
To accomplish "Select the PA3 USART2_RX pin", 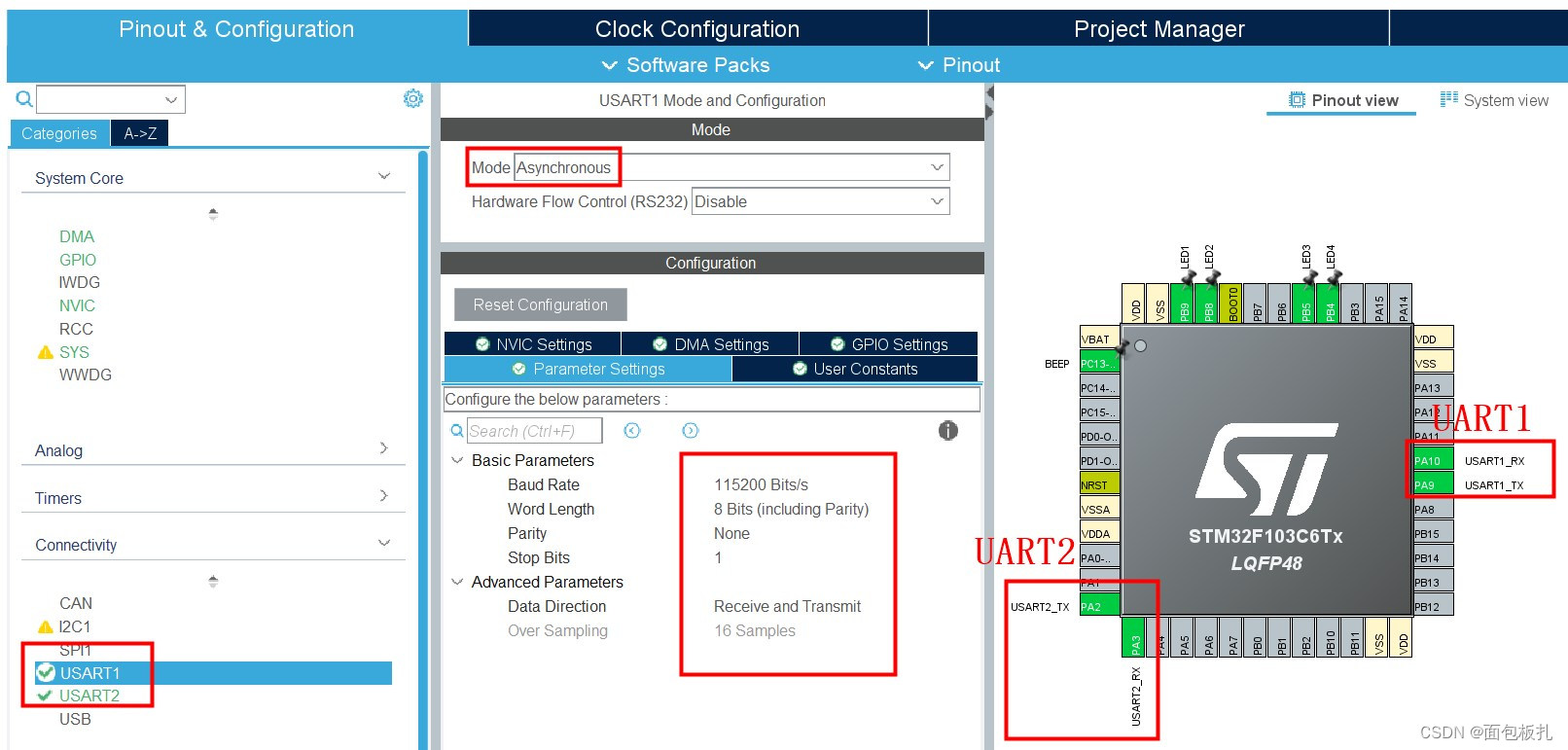I will (1134, 637).
